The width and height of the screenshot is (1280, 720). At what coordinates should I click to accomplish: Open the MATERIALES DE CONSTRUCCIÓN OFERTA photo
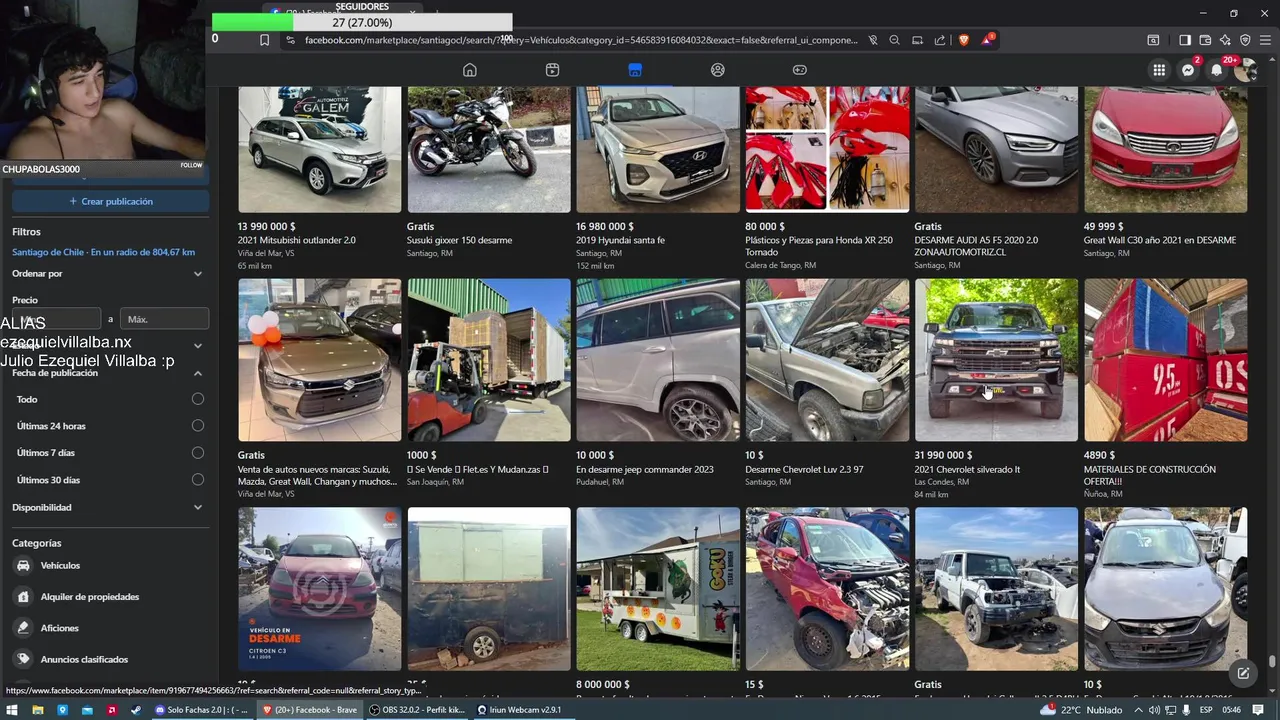click(x=1165, y=360)
